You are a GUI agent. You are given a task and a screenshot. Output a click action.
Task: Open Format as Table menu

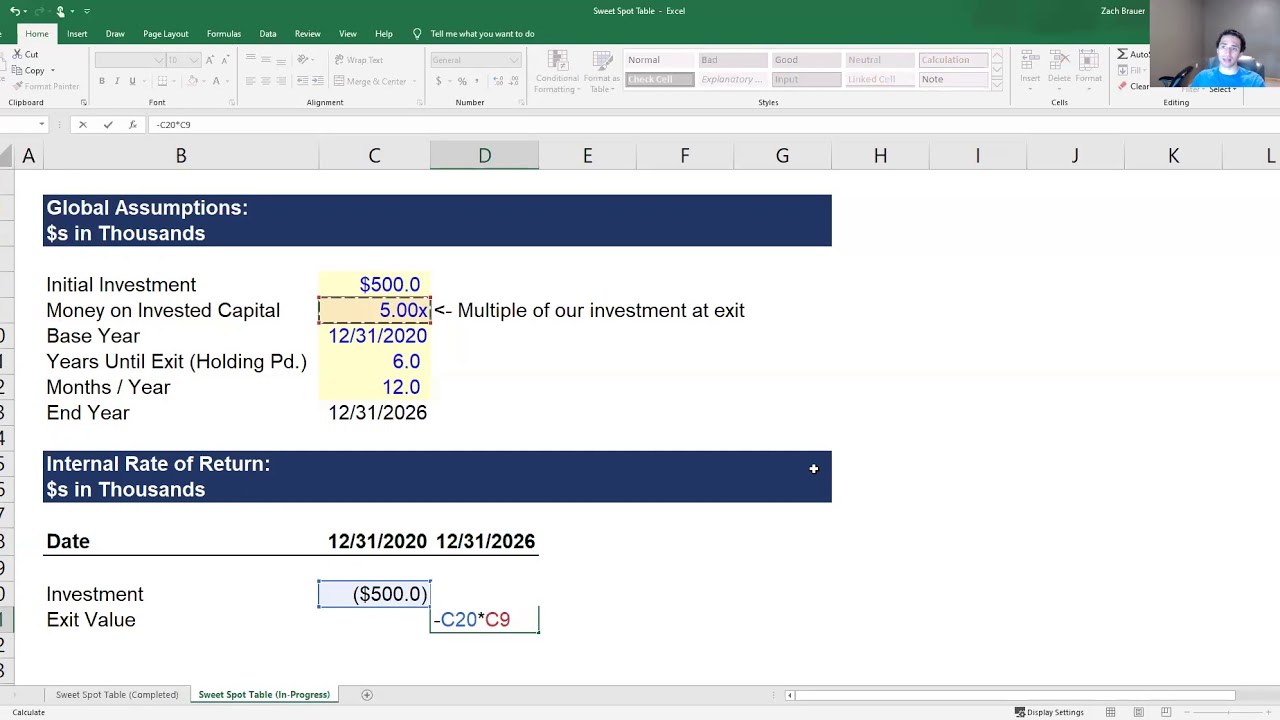tap(601, 72)
